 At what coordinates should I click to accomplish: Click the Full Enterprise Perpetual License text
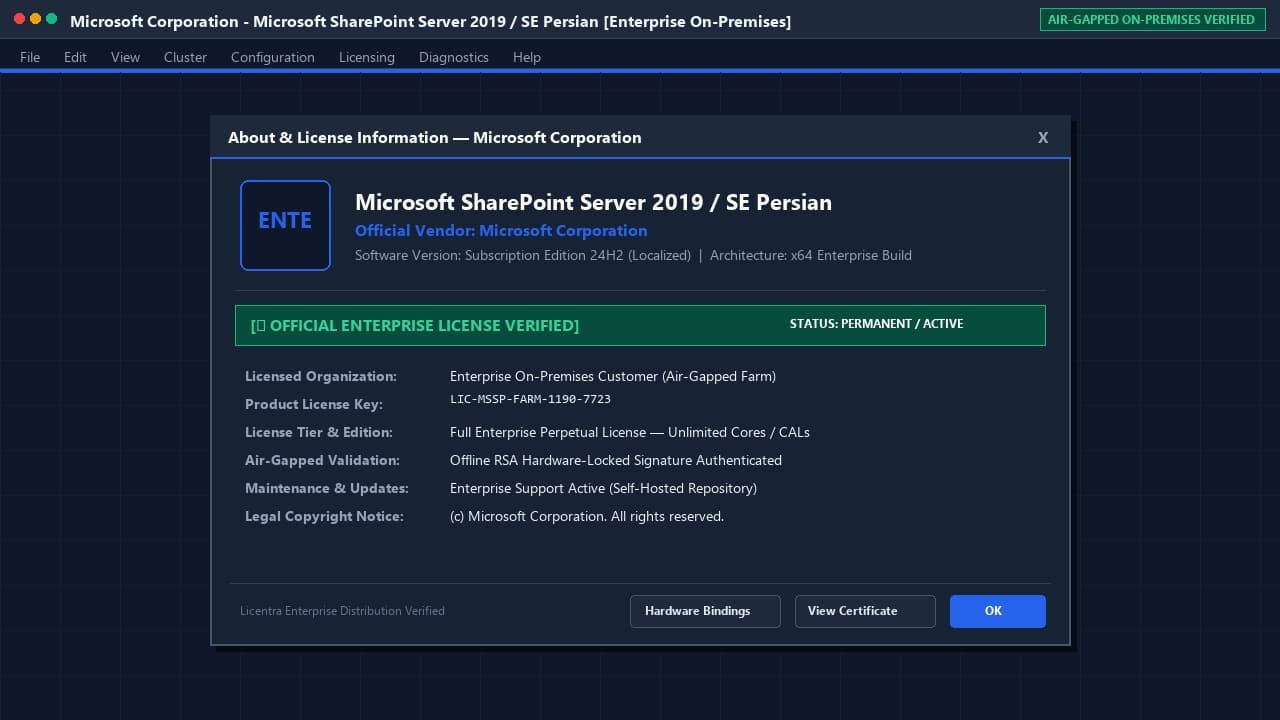click(x=630, y=432)
